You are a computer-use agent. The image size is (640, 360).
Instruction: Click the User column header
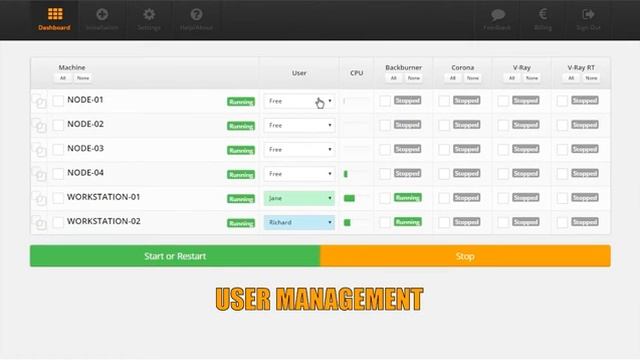(x=299, y=73)
